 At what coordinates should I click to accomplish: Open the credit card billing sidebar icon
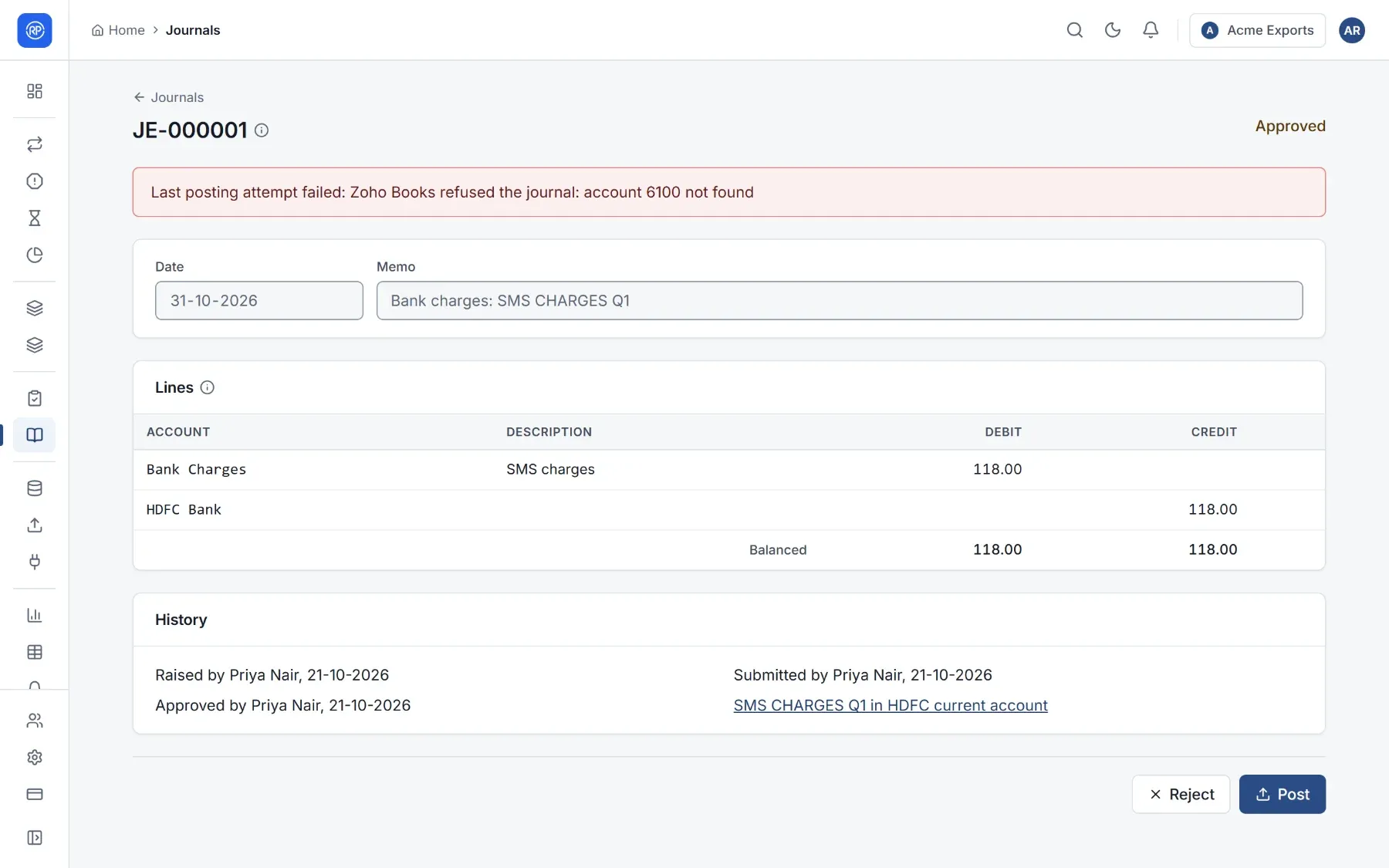35,794
